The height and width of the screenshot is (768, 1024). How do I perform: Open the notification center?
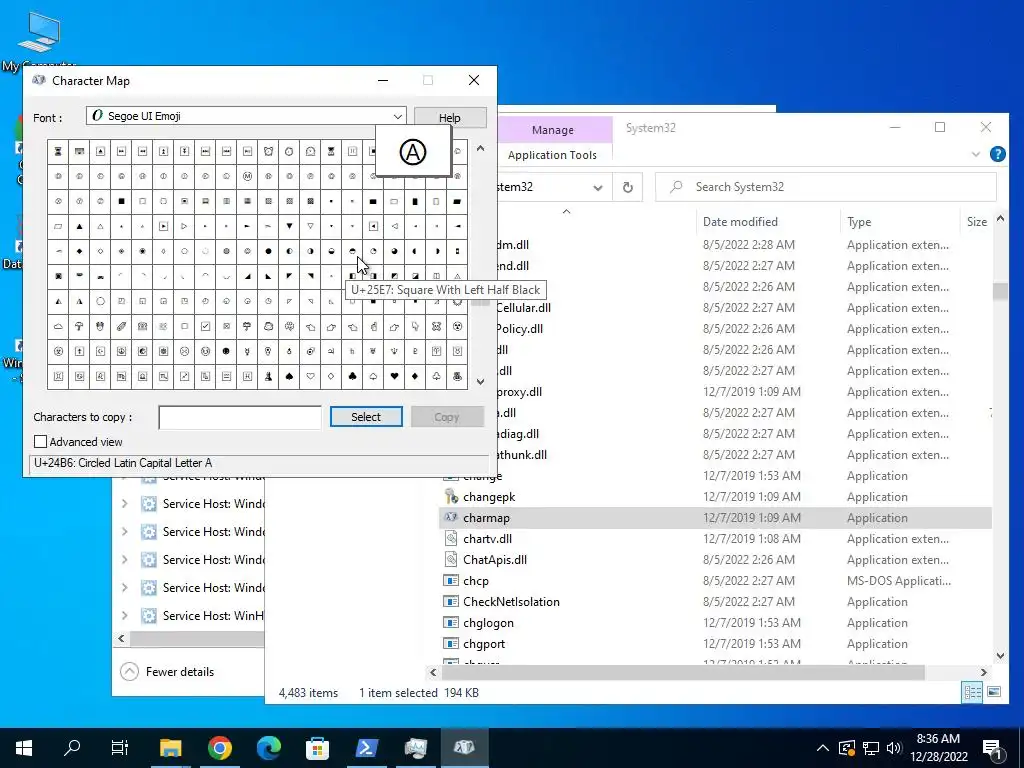tap(993, 748)
